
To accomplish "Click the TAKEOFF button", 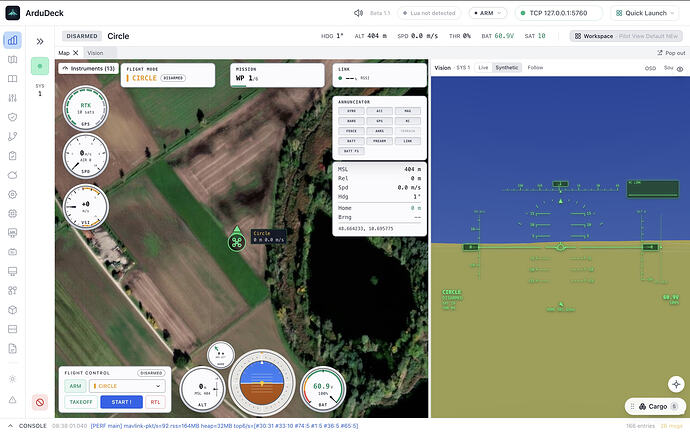I will (81, 402).
